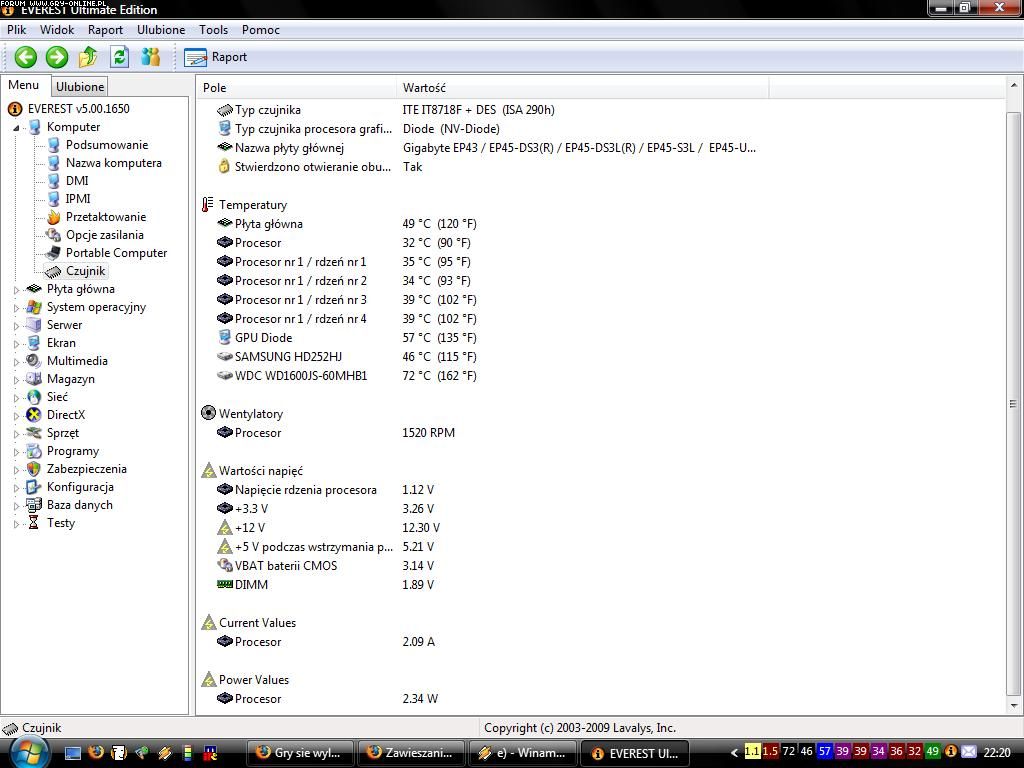
Task: Expand the System operacyjny tree node
Action: pos(17,308)
